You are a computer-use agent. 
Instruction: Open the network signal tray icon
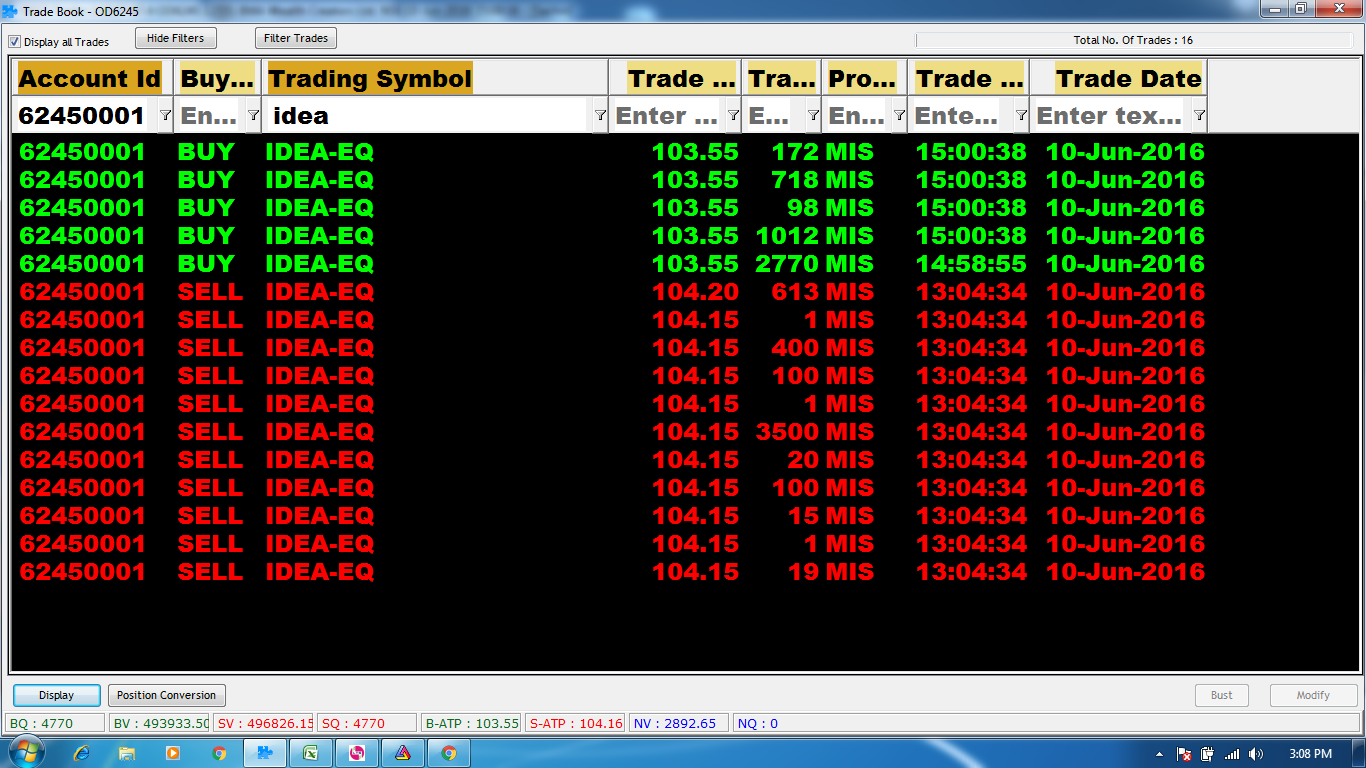click(1232, 754)
